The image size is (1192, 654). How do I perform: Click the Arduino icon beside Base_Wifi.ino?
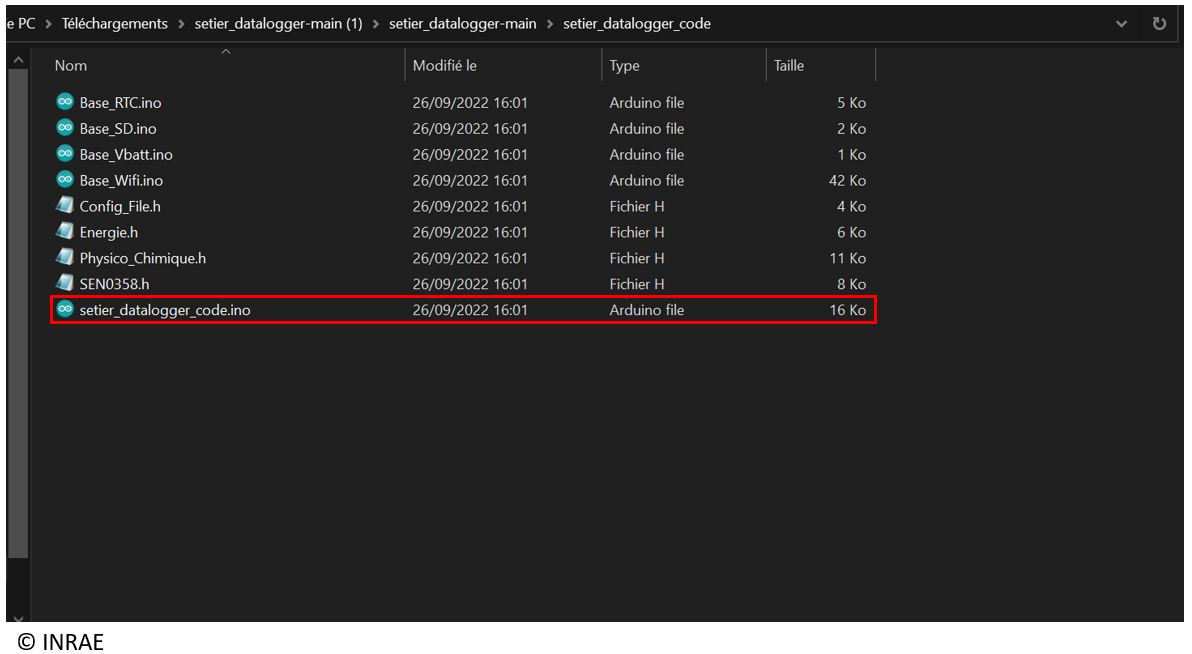[65, 181]
